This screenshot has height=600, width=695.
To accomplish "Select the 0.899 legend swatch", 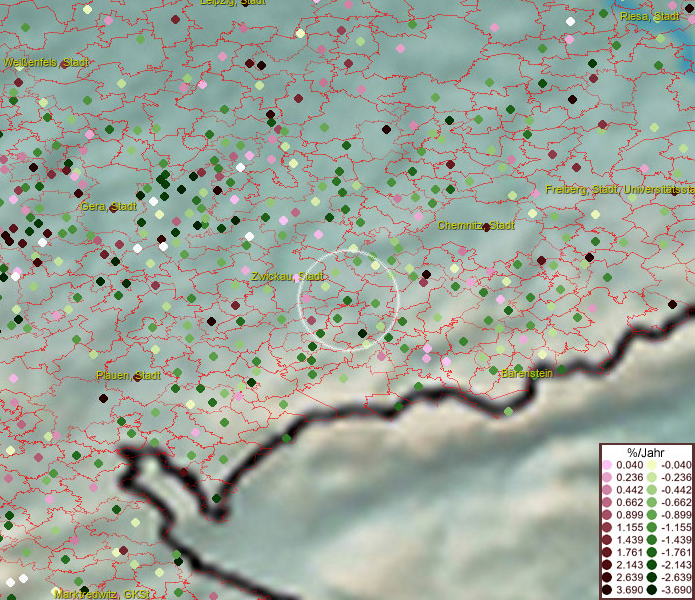I will click(607, 515).
